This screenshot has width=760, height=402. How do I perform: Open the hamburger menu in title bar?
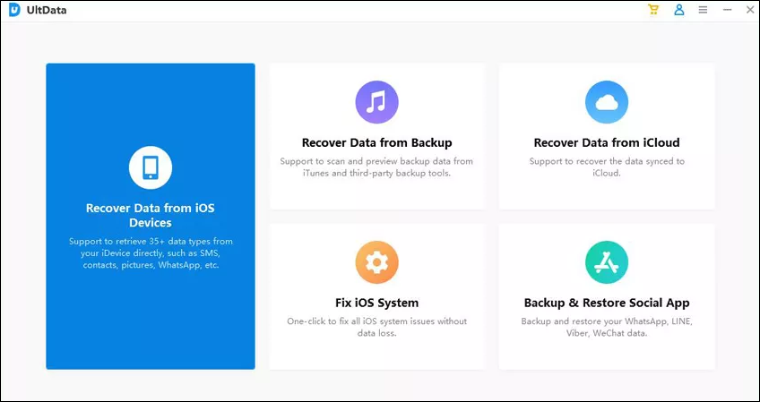click(x=703, y=10)
